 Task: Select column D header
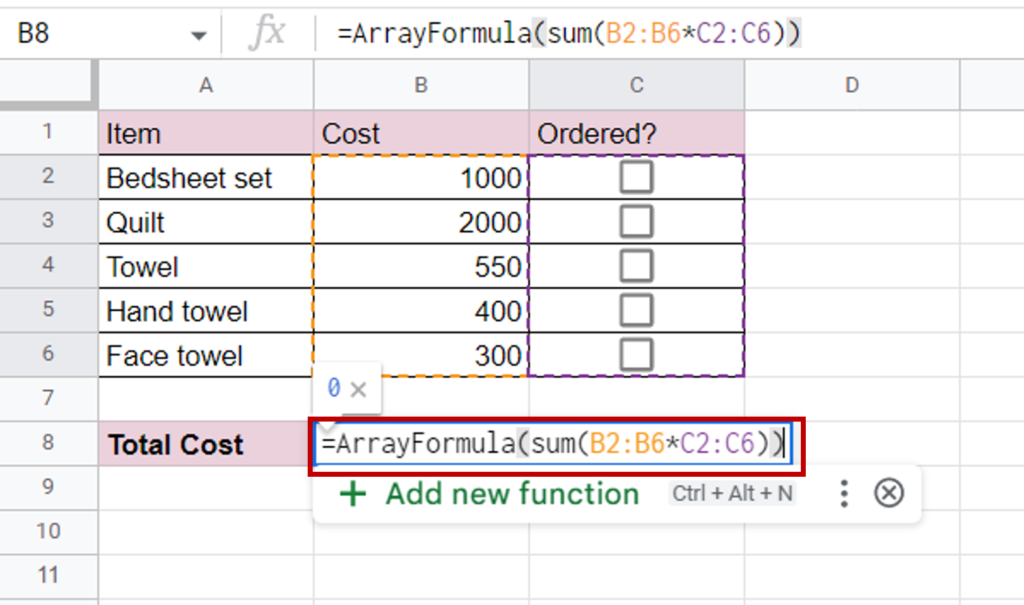click(x=851, y=85)
